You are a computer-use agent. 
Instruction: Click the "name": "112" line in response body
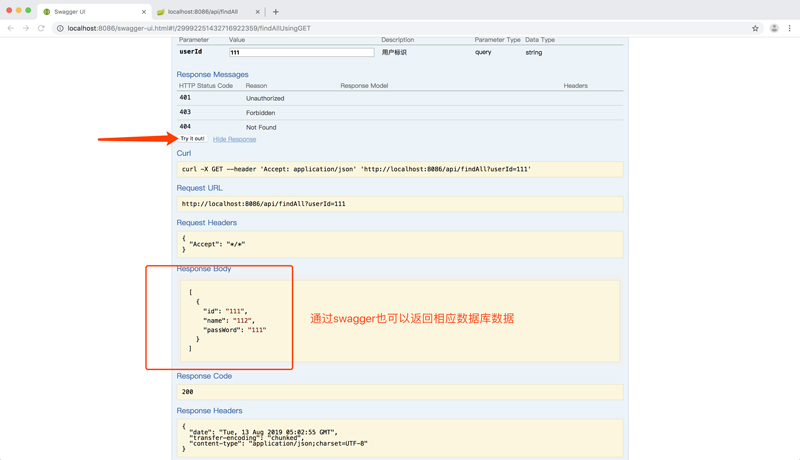point(229,321)
